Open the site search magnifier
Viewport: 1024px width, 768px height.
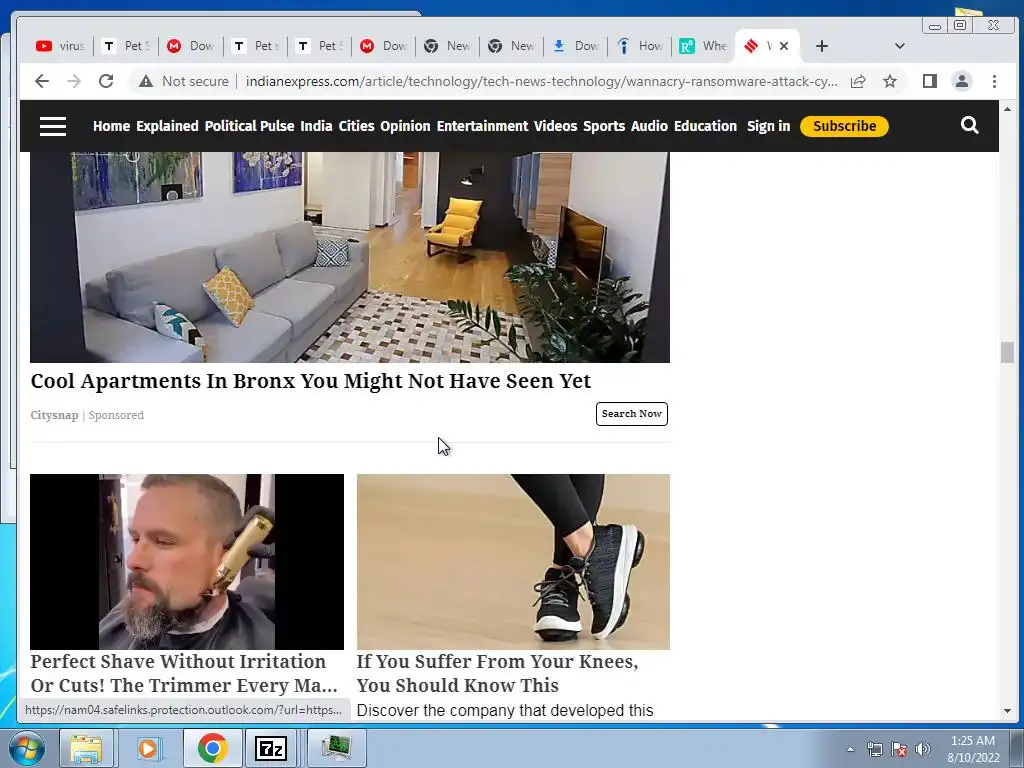(970, 125)
